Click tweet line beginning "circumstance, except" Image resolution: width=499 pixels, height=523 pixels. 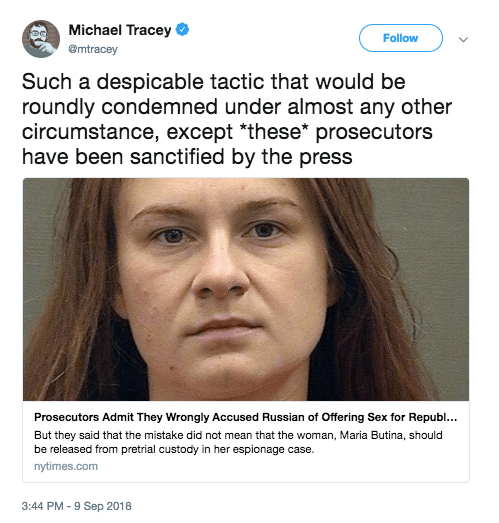[227, 131]
